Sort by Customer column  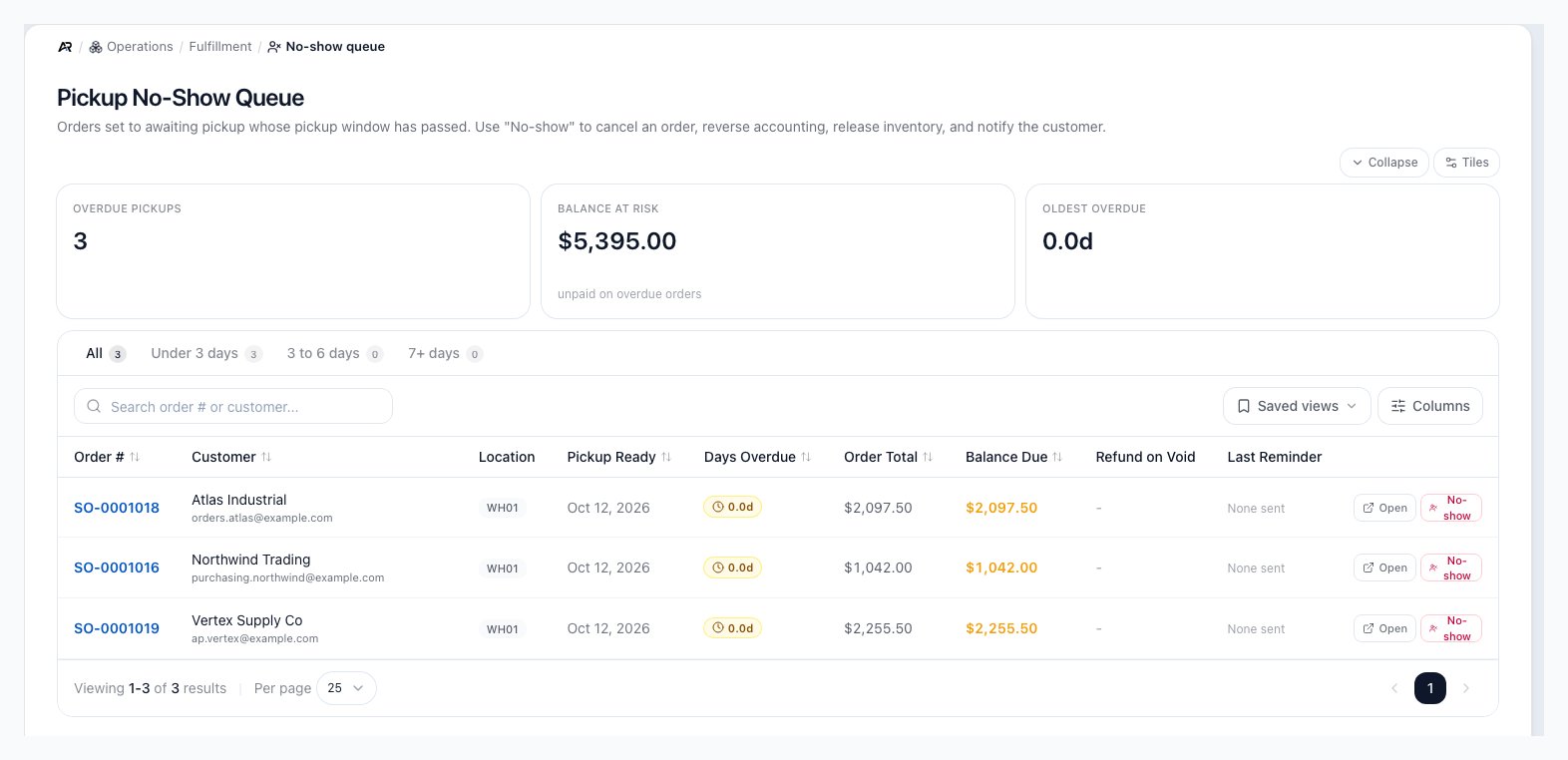231,457
